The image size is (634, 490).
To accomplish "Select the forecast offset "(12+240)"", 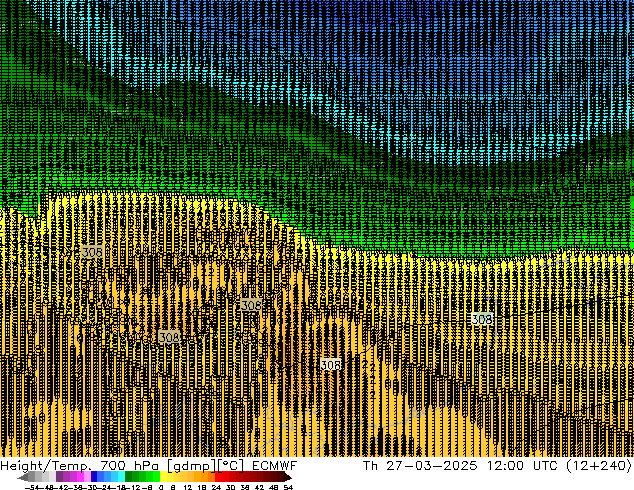I will point(598,466).
